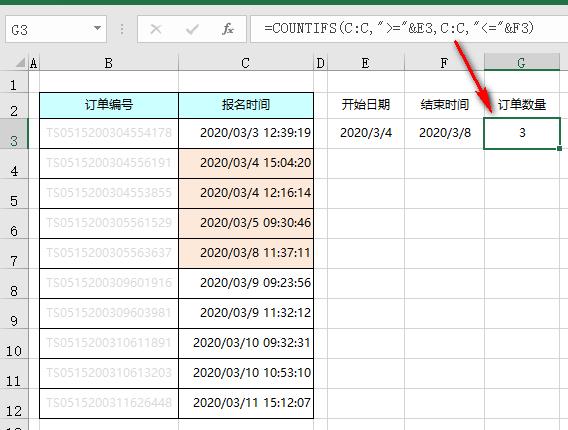568x430 pixels.
Task: Select cell 2020/03/9 11:32:12
Action: pos(246,313)
